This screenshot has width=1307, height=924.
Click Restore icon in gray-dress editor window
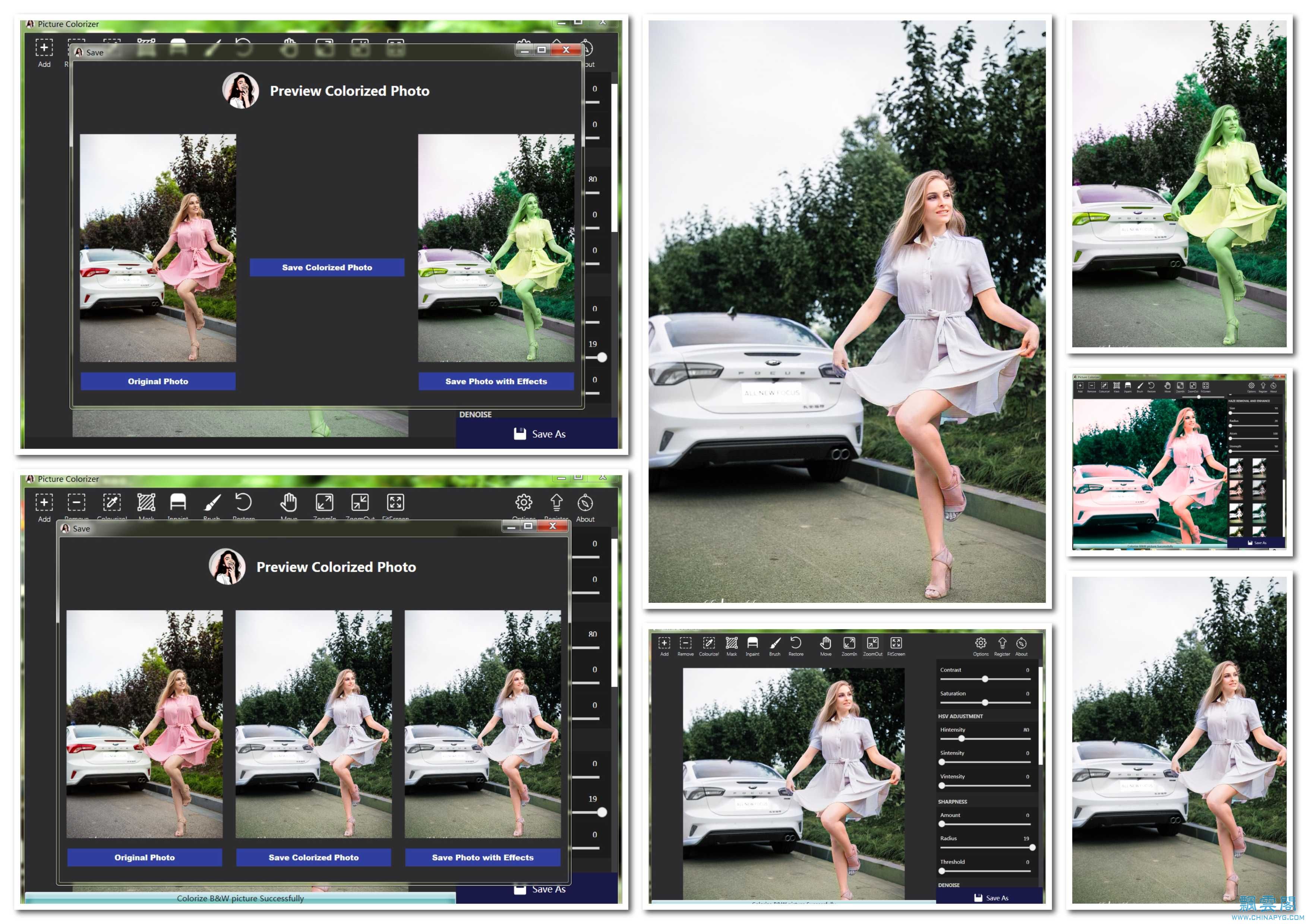tap(796, 643)
